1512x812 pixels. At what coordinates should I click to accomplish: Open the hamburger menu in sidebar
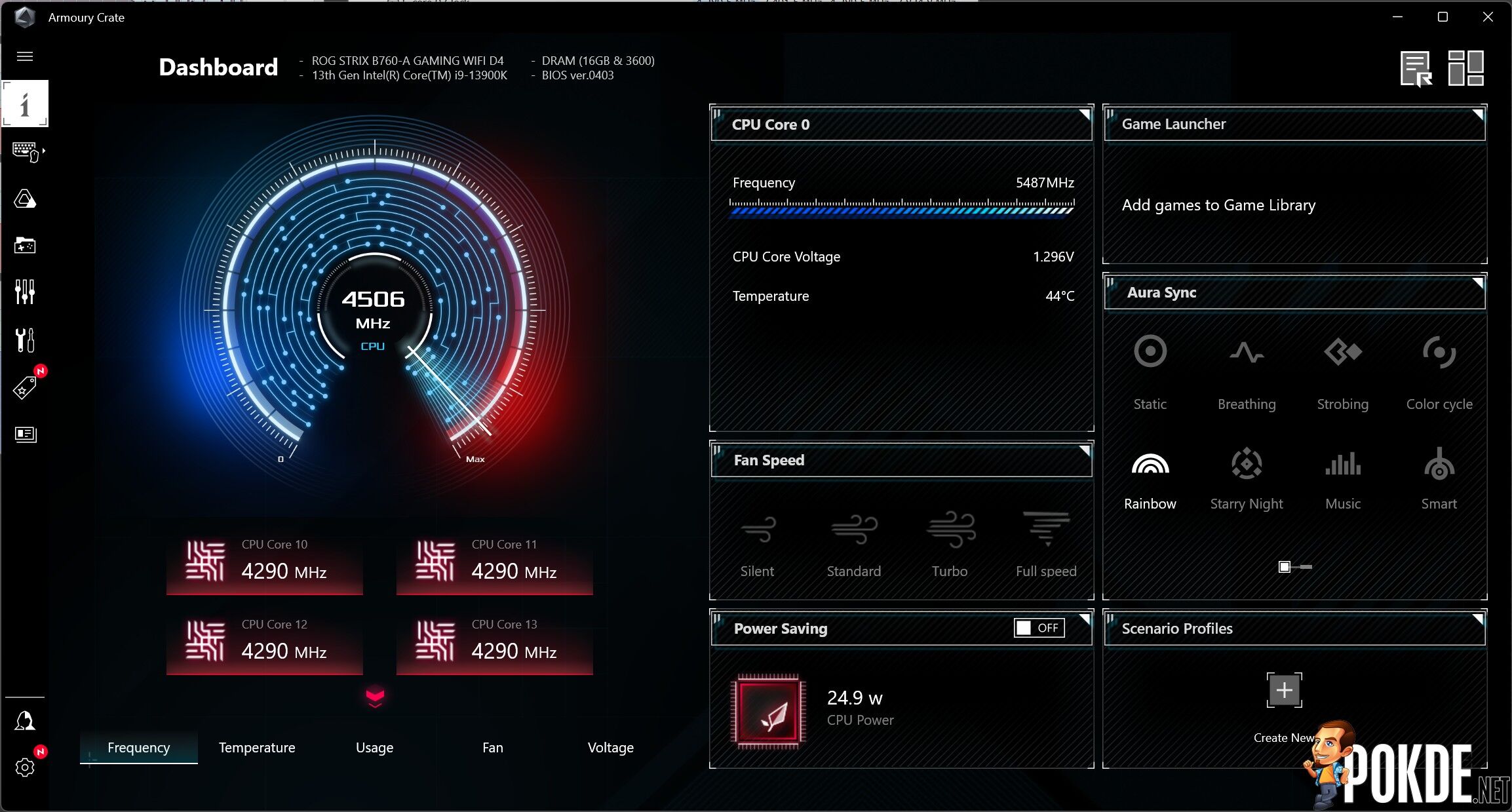point(25,56)
